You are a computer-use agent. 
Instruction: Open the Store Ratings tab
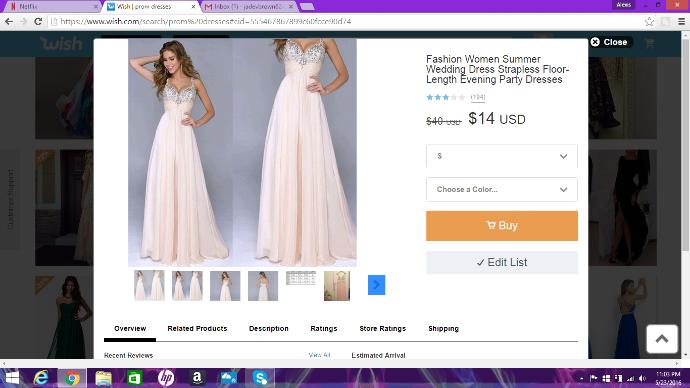(x=382, y=329)
